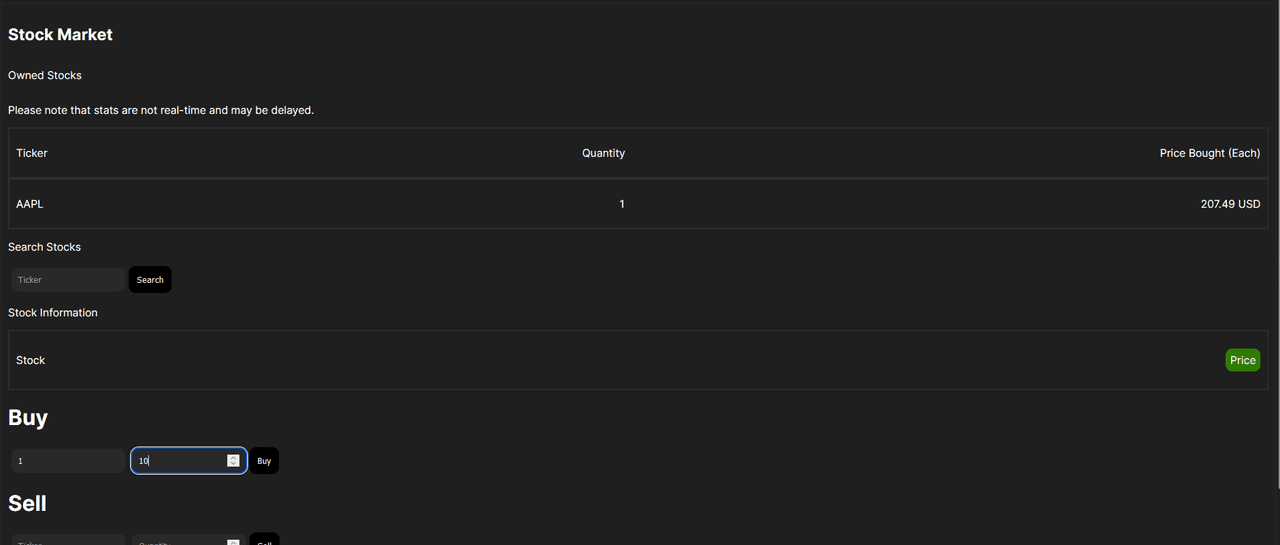Click the Sell section heading
The width and height of the screenshot is (1280, 545).
point(29,503)
